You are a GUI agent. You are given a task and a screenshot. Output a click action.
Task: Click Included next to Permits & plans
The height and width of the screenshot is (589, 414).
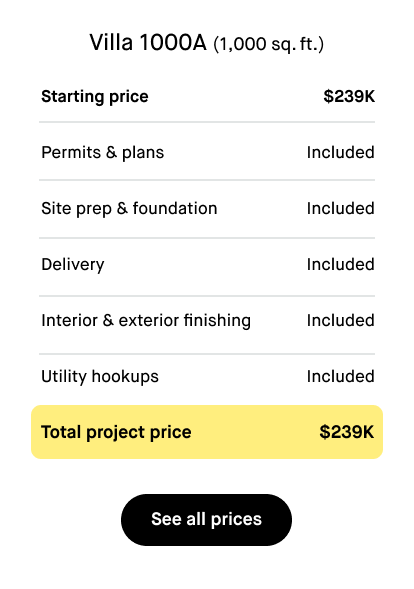pos(340,153)
